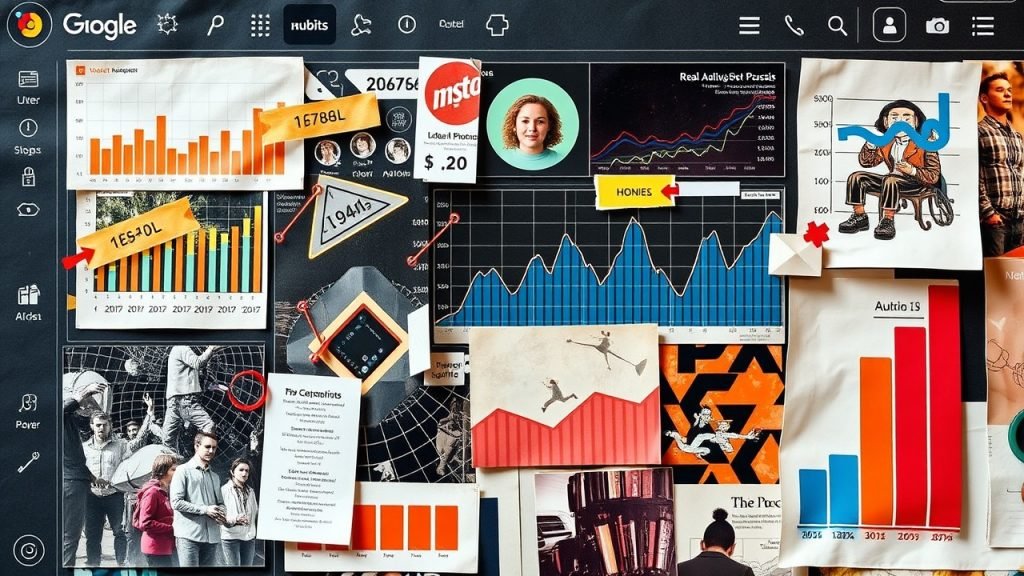Open the list menu at far top right
Viewport: 1024px width, 576px height.
983,26
